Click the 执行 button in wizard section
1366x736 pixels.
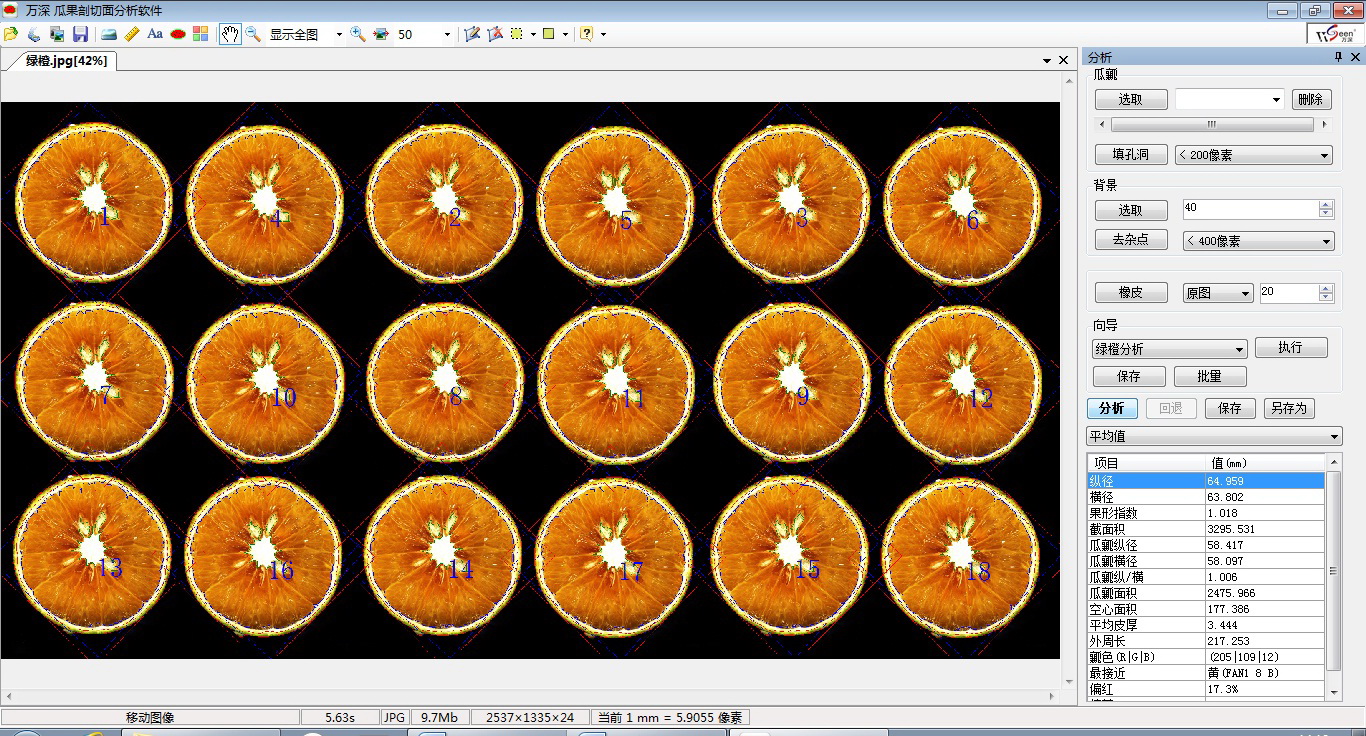(x=1290, y=347)
